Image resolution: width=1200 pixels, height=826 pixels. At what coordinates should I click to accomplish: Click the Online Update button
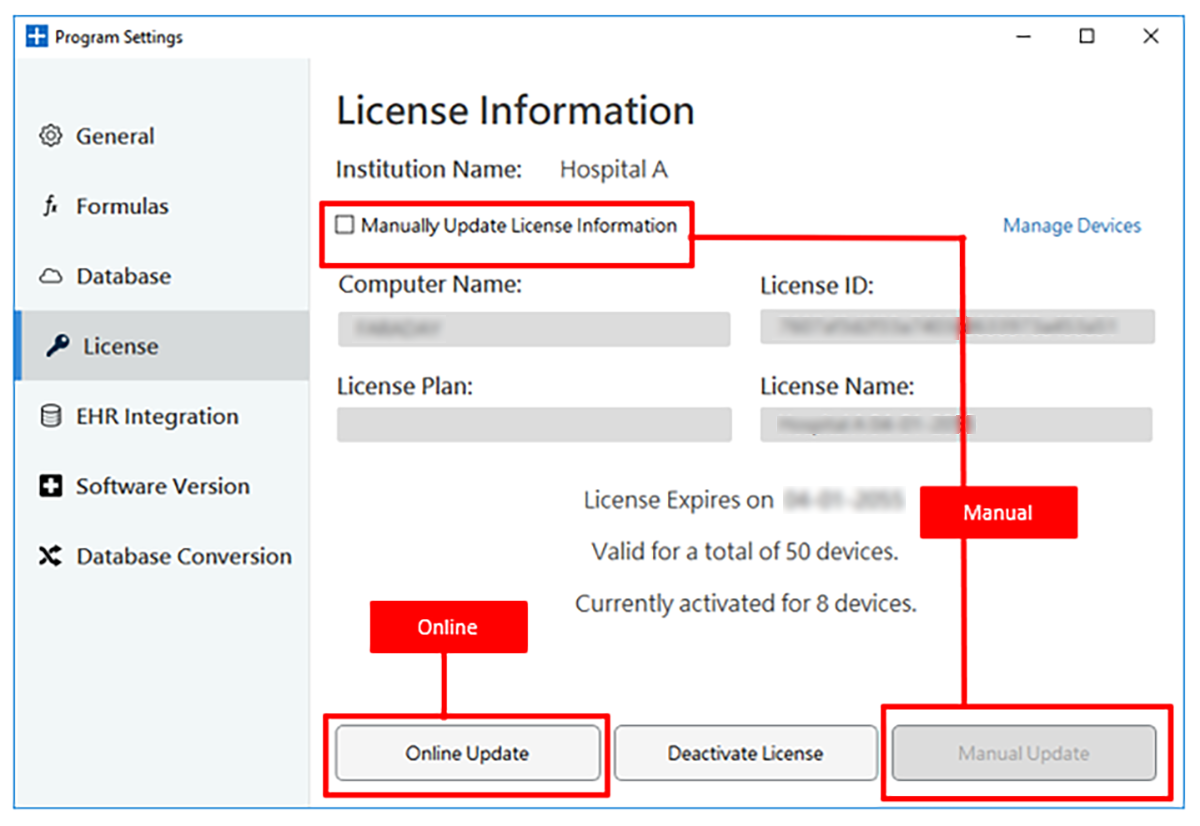coord(467,753)
